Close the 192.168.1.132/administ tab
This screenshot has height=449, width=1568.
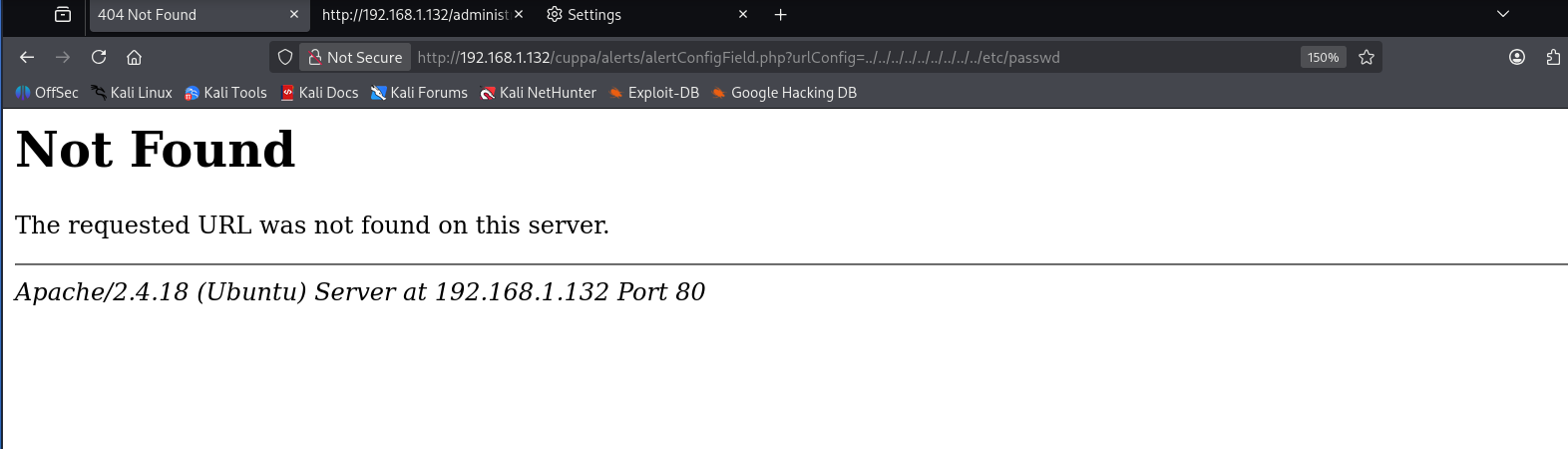[x=519, y=14]
